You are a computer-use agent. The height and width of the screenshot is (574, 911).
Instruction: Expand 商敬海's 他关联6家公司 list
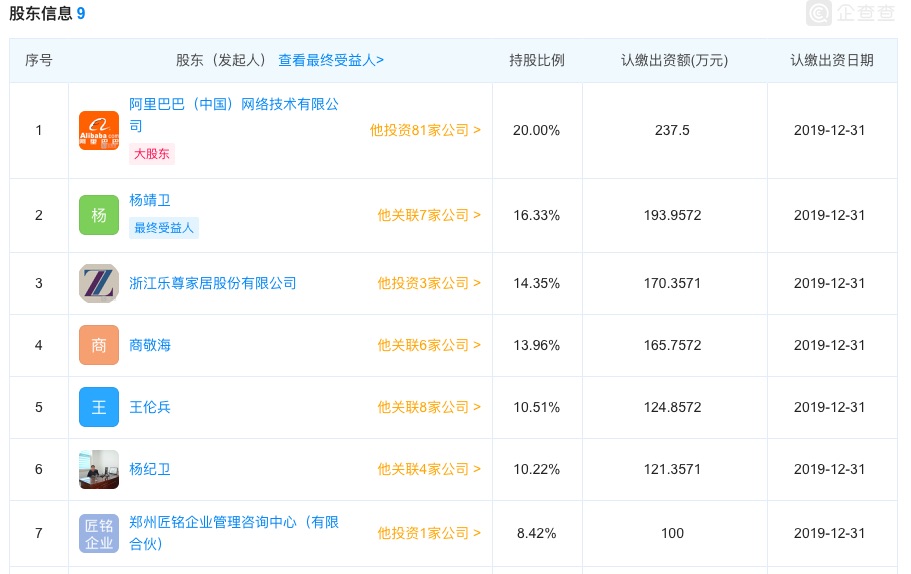[429, 345]
